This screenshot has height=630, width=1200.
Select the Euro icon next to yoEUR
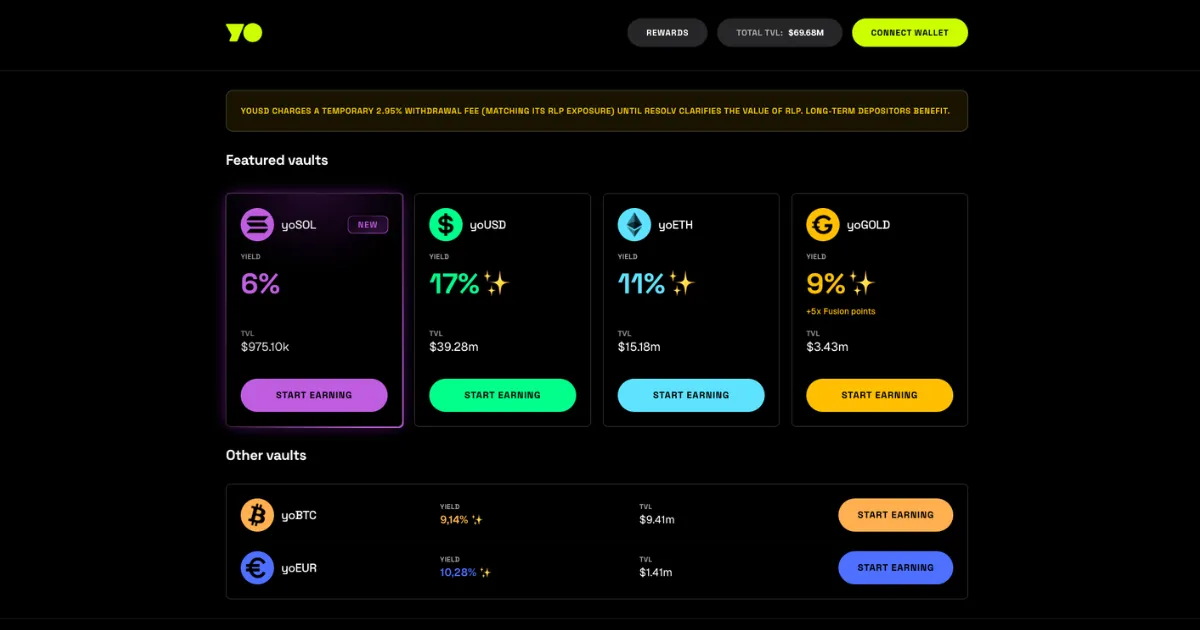257,567
